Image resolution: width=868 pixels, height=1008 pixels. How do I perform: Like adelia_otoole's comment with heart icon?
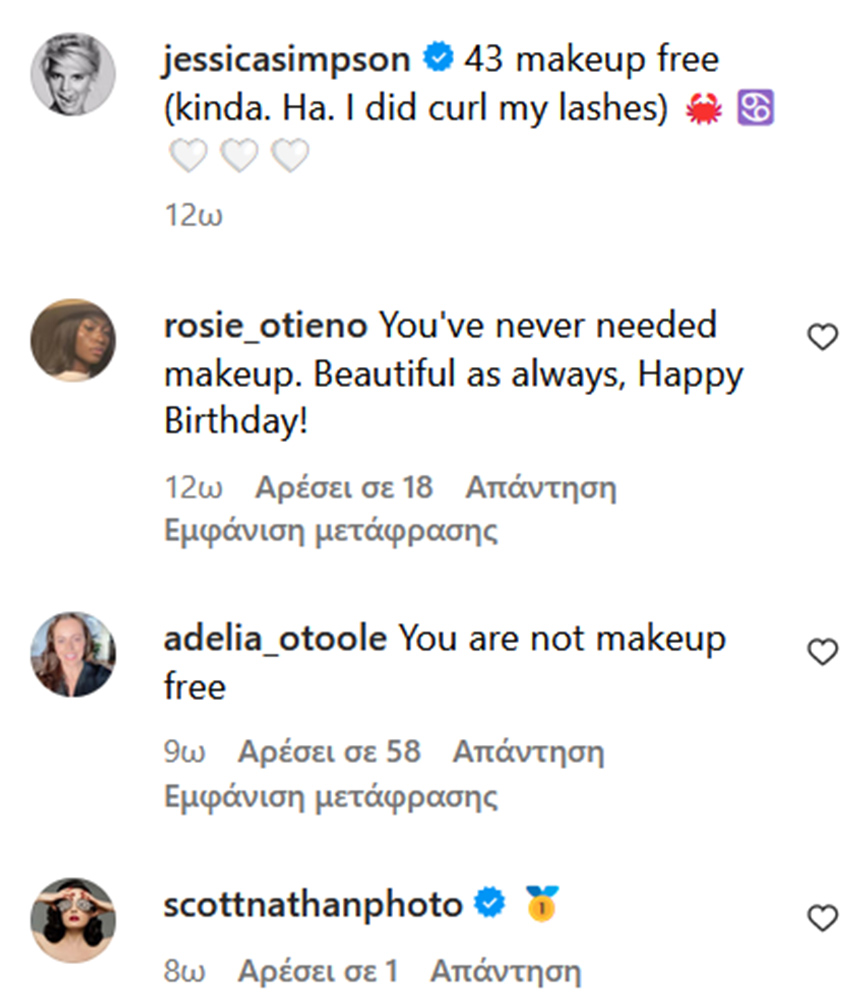coord(822,653)
